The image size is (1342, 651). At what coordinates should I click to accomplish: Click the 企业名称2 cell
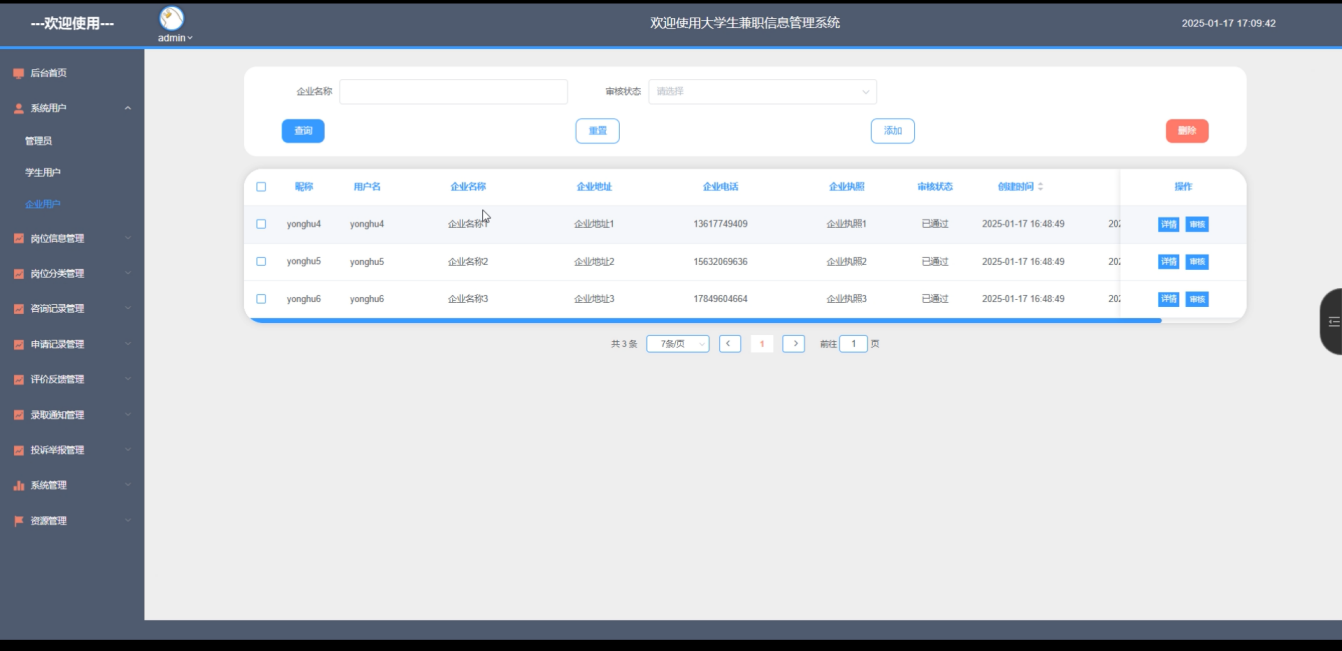tap(468, 262)
